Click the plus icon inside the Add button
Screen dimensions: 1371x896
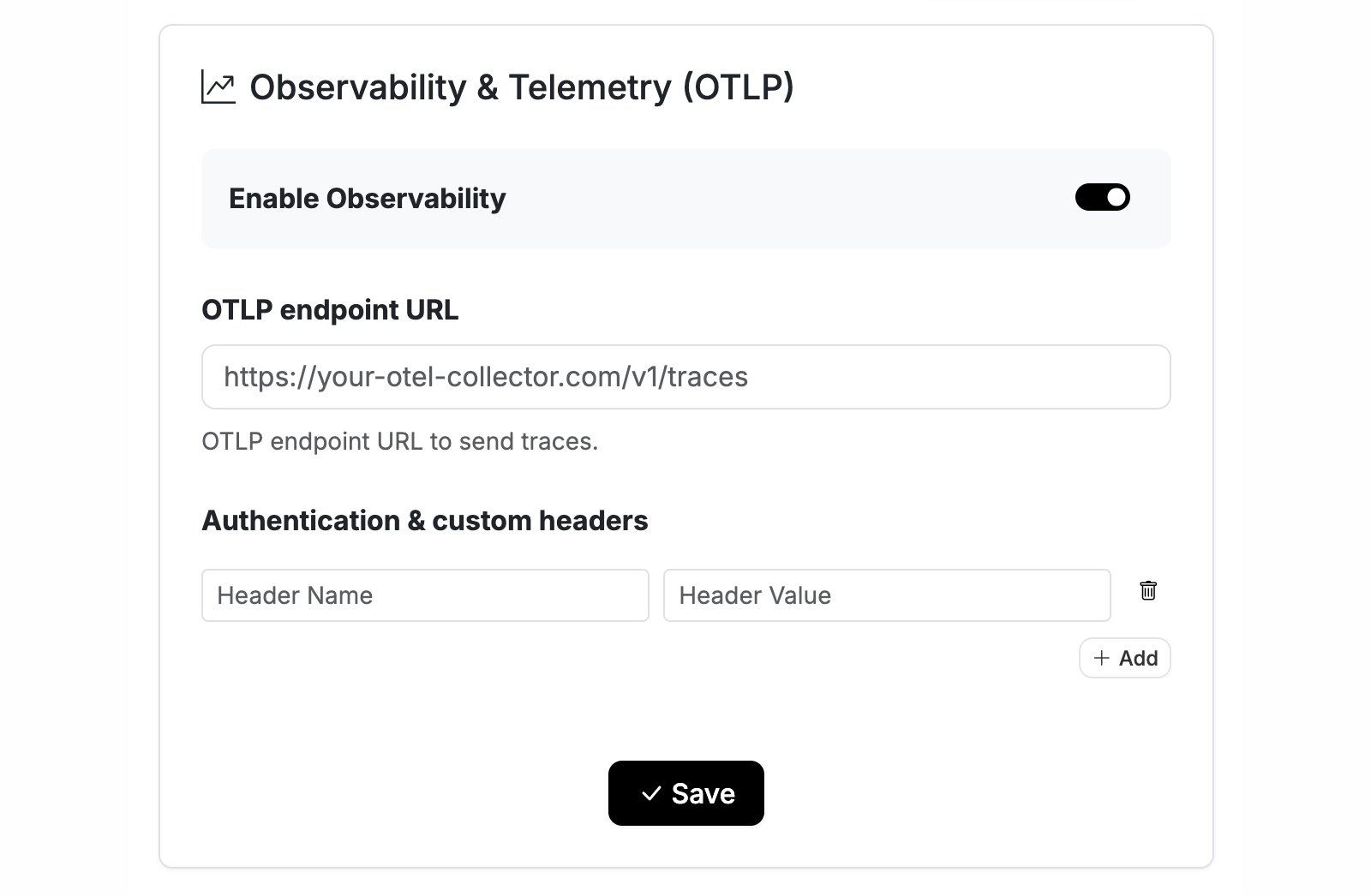(1103, 658)
